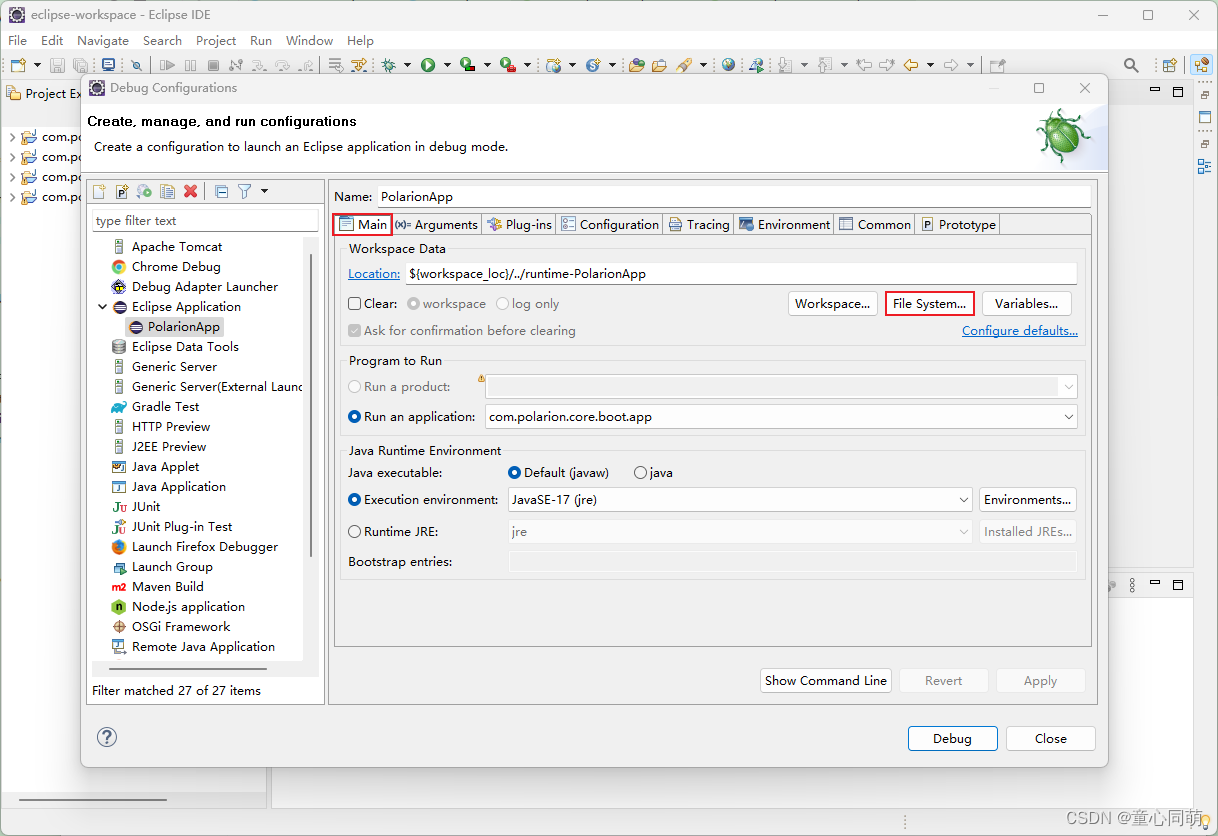The width and height of the screenshot is (1218, 836).
Task: Open the Configure defaults... link
Action: (x=1020, y=330)
